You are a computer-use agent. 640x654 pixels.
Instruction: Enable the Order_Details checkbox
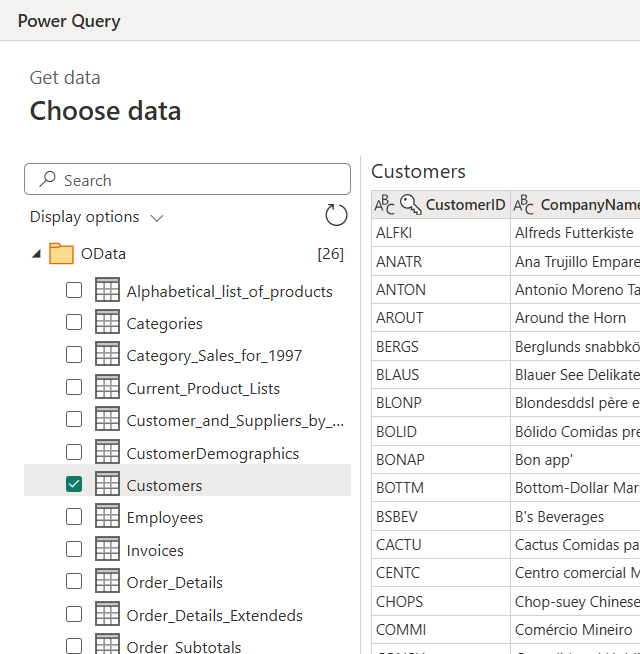click(74, 582)
